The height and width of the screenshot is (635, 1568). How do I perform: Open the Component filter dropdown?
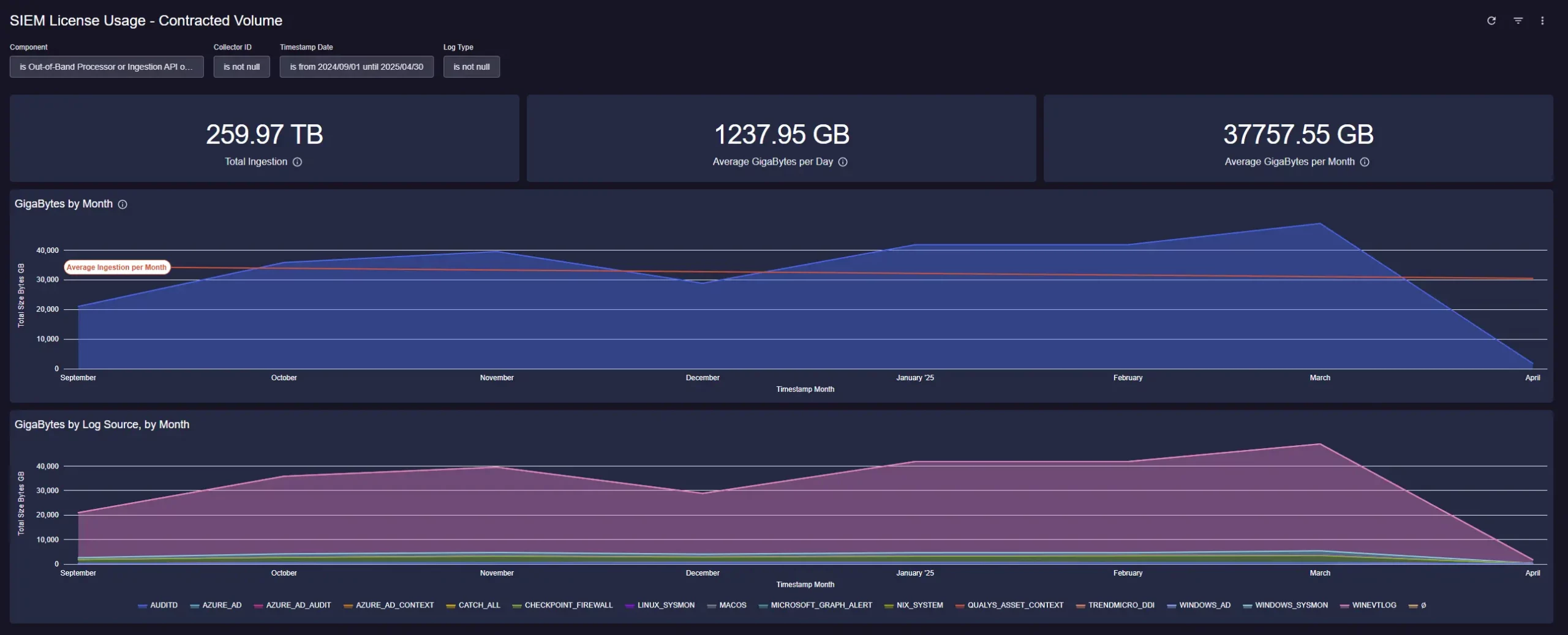tap(107, 67)
